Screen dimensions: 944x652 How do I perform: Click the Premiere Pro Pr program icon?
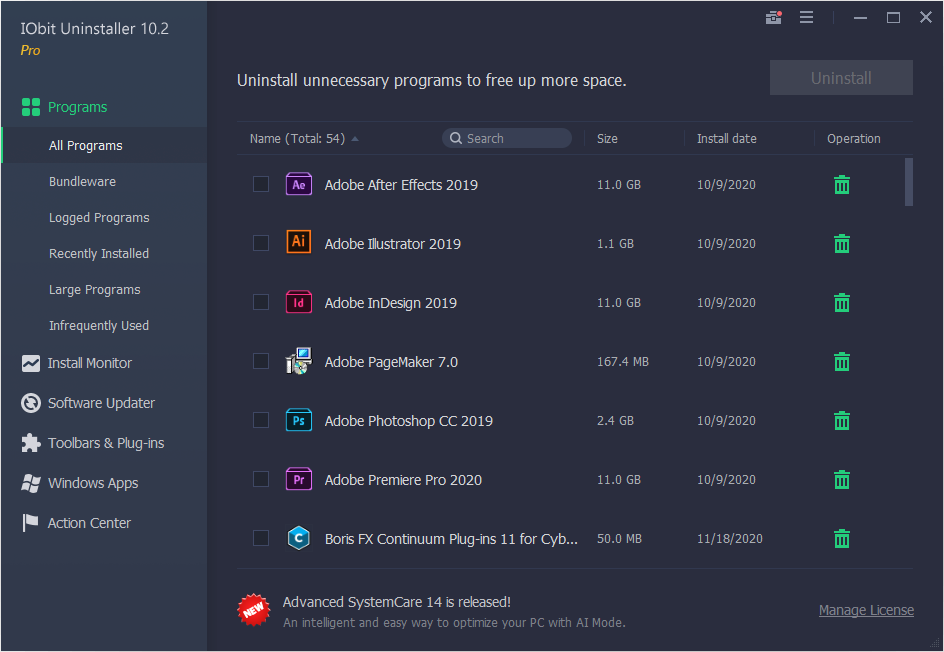299,479
